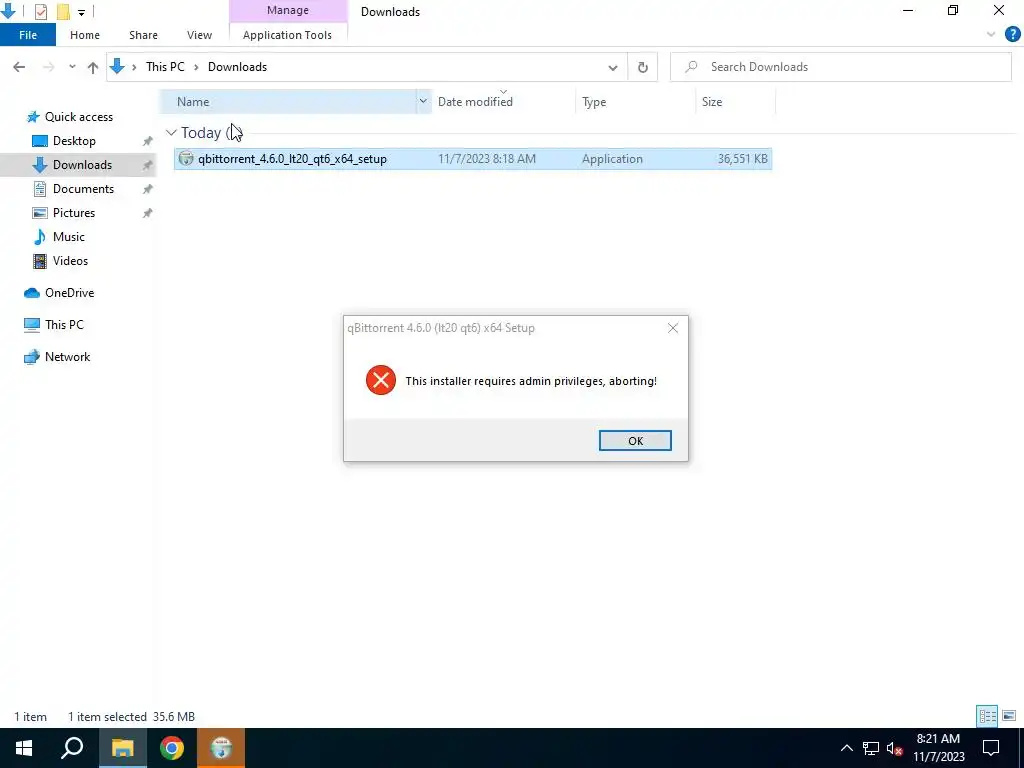This screenshot has height=768, width=1024.
Task: Sort files by Name column
Action: [288, 102]
